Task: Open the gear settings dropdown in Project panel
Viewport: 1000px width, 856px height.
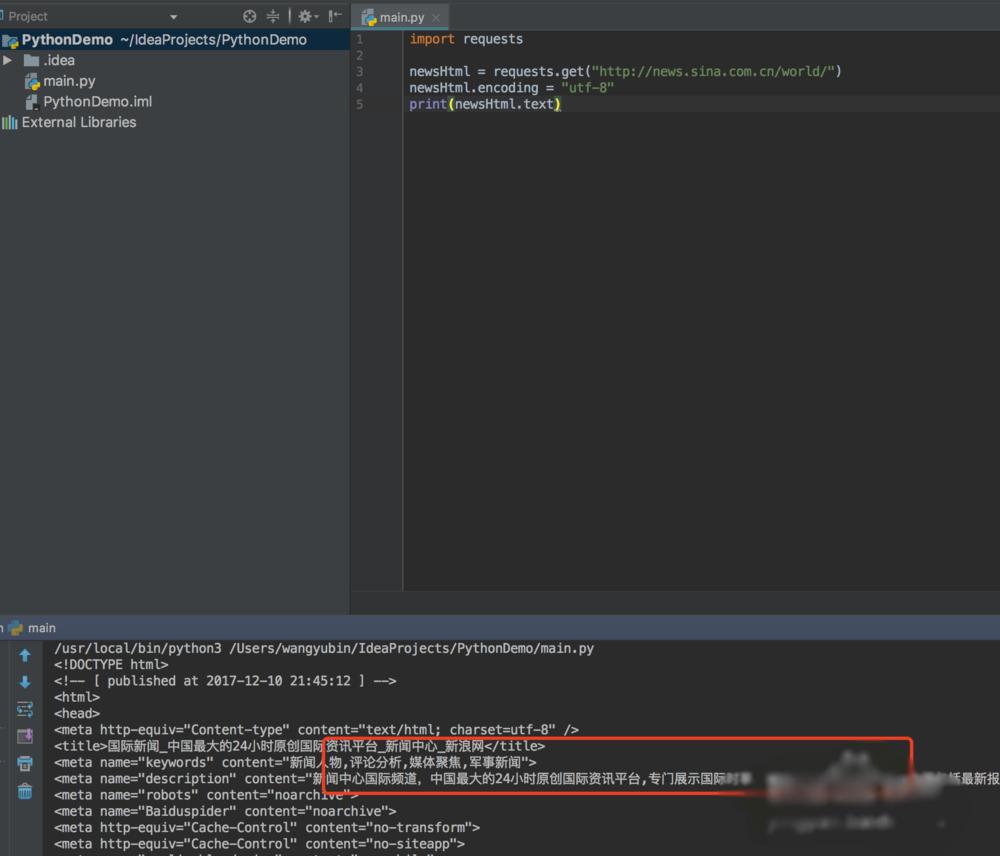Action: click(x=307, y=16)
